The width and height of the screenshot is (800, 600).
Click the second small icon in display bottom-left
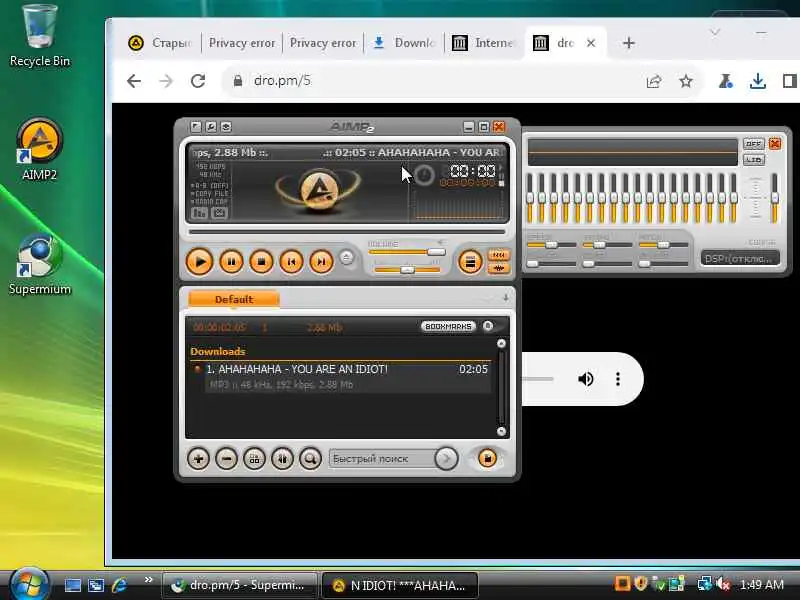[x=219, y=213]
